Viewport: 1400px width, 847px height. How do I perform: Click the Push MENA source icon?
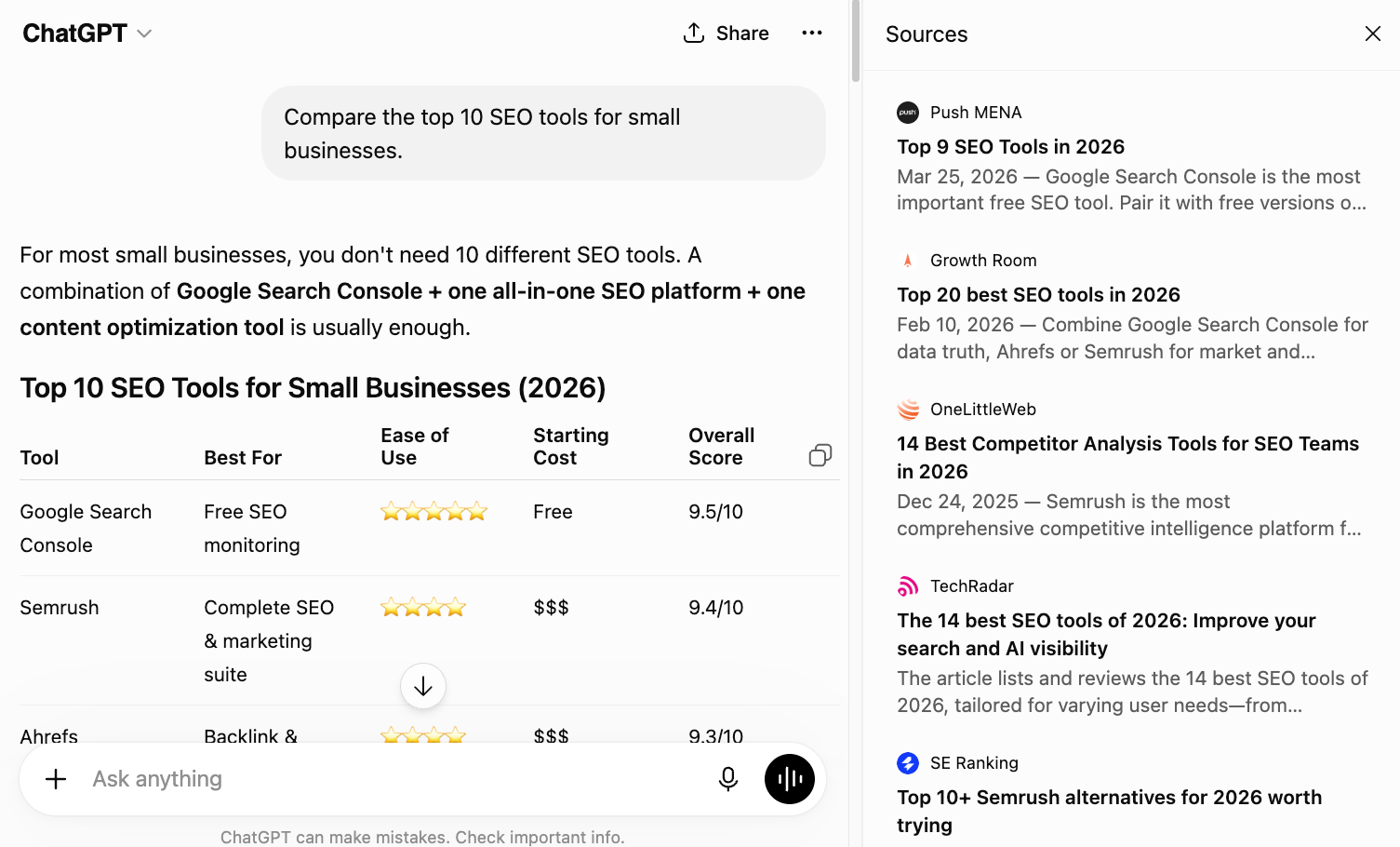click(908, 113)
